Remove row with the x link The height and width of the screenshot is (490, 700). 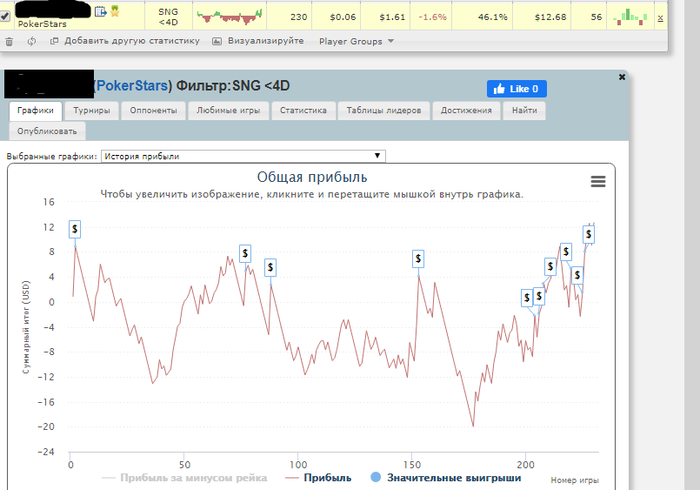coord(660,17)
